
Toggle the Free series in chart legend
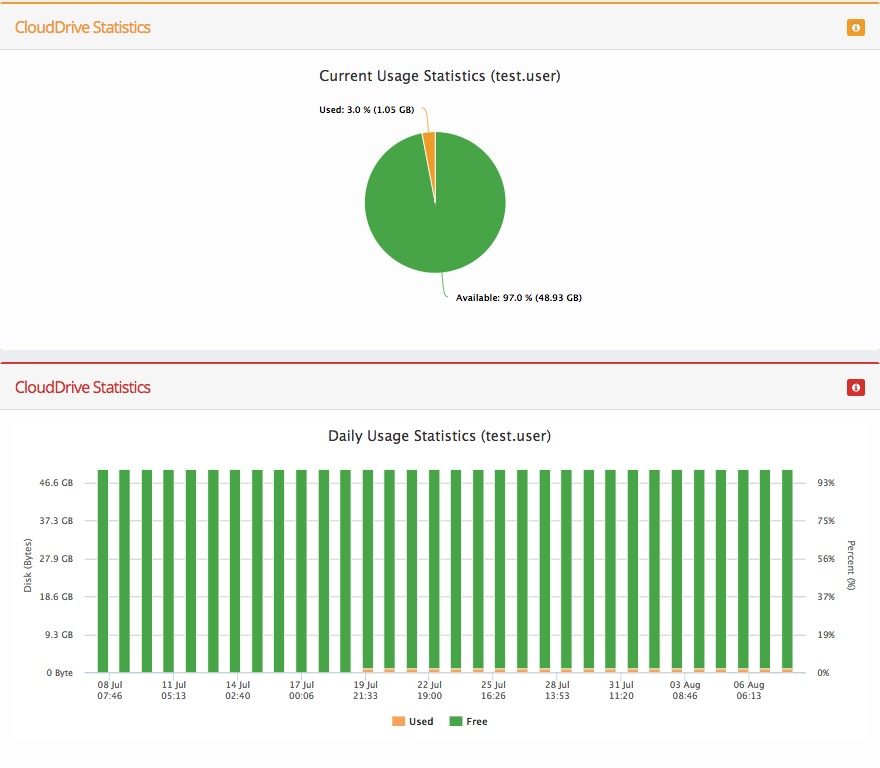[x=477, y=721]
